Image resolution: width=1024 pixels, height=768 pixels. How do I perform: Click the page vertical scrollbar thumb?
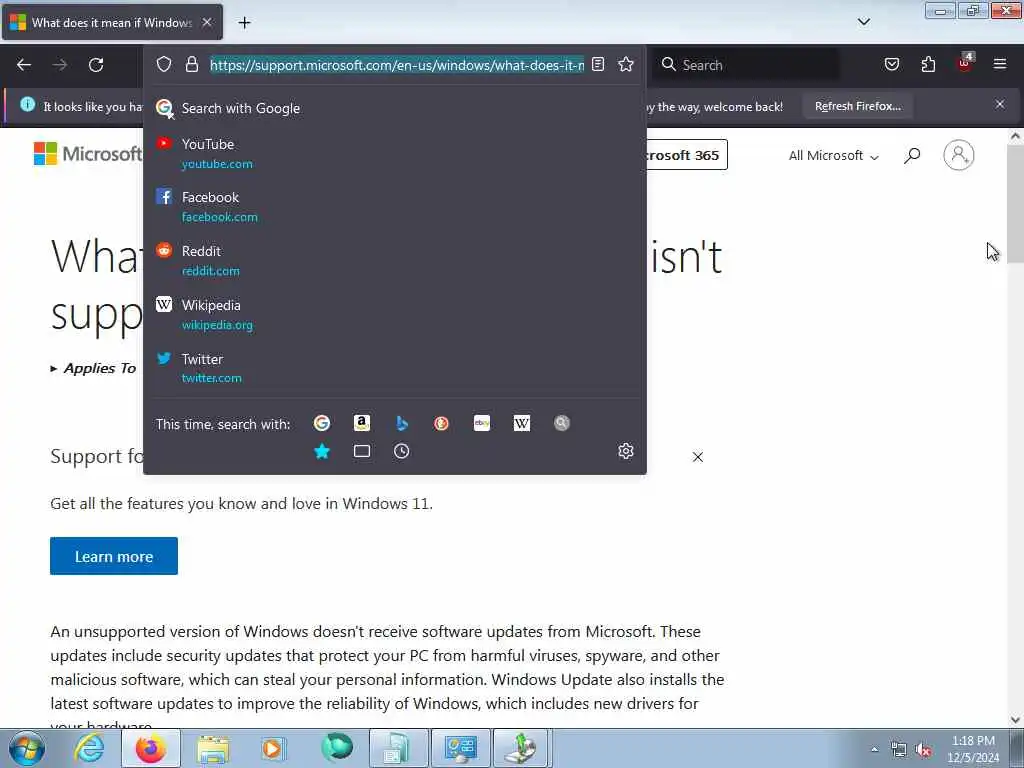(x=1015, y=204)
